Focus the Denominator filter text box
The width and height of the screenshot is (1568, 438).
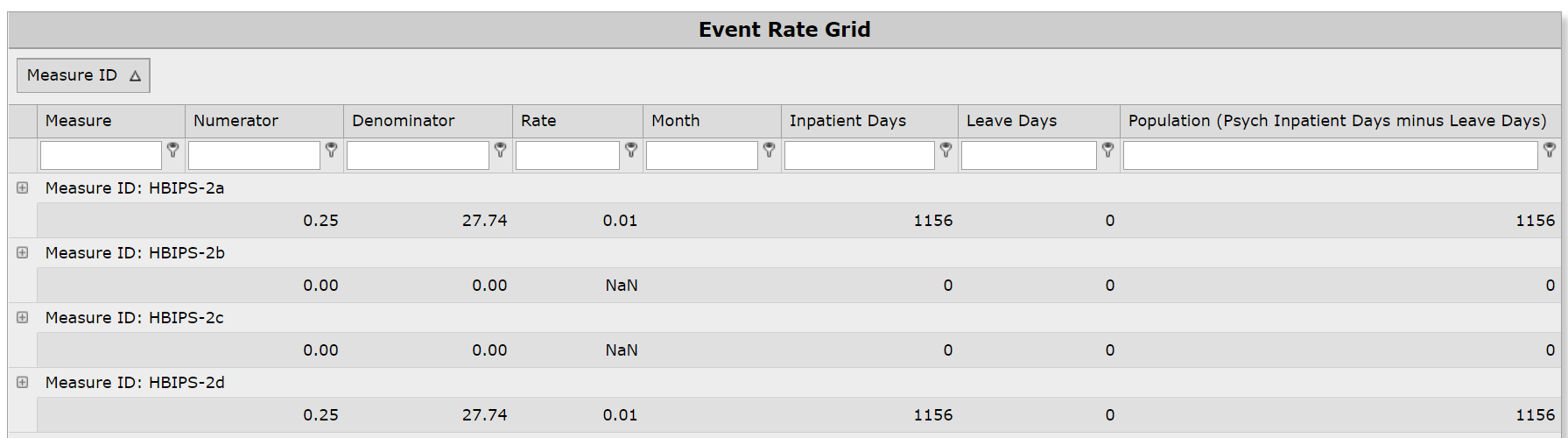[418, 155]
